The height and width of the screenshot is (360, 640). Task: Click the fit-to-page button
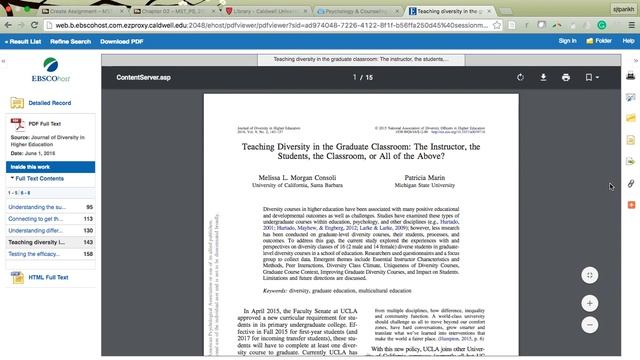click(590, 275)
